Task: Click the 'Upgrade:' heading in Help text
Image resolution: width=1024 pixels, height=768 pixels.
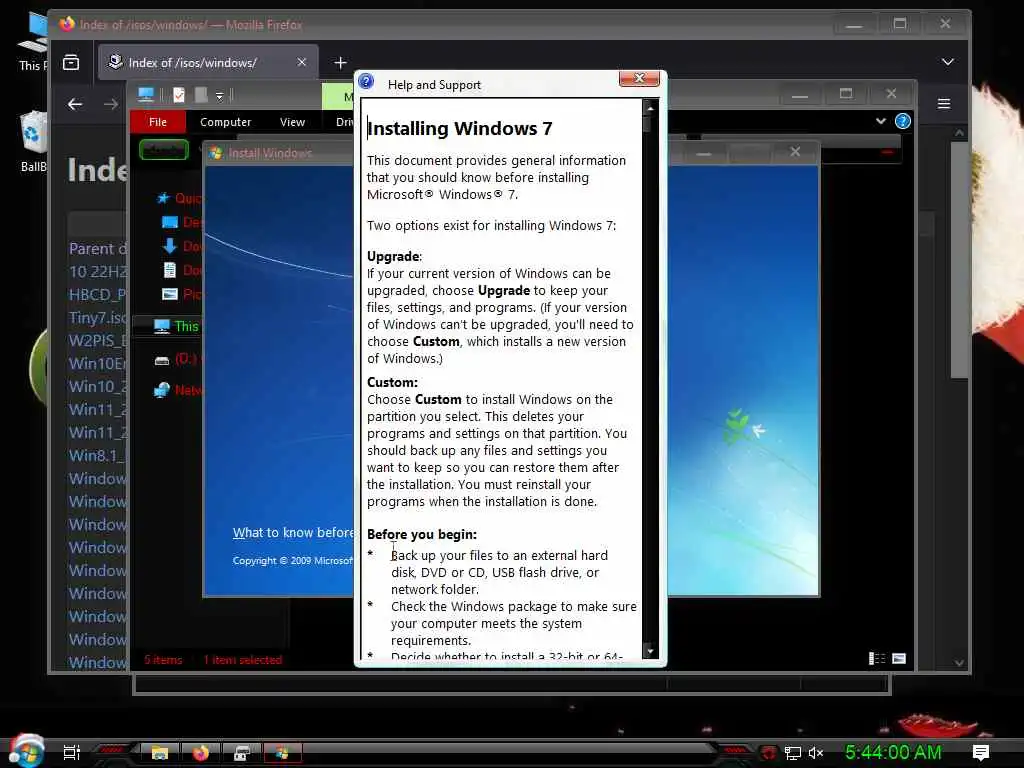Action: coord(394,257)
